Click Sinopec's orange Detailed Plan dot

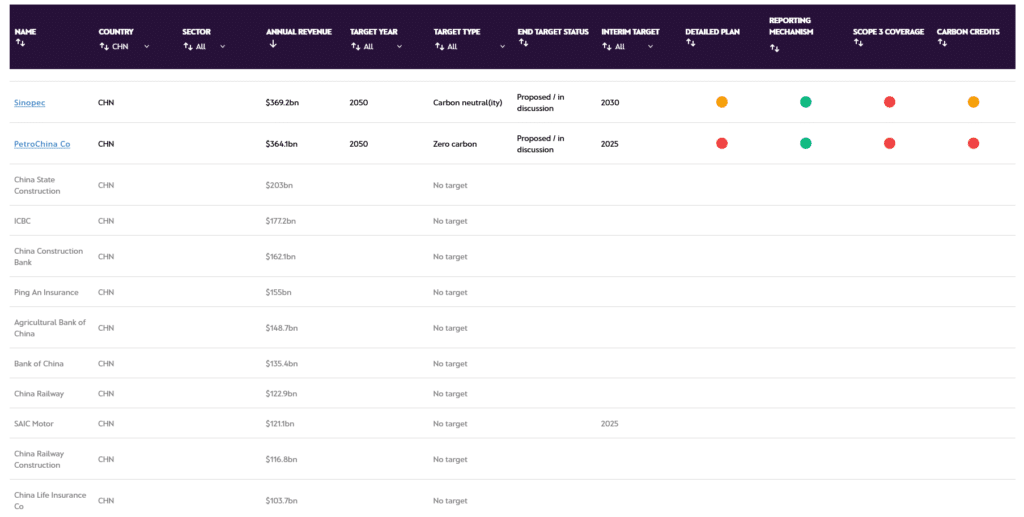pyautogui.click(x=722, y=102)
